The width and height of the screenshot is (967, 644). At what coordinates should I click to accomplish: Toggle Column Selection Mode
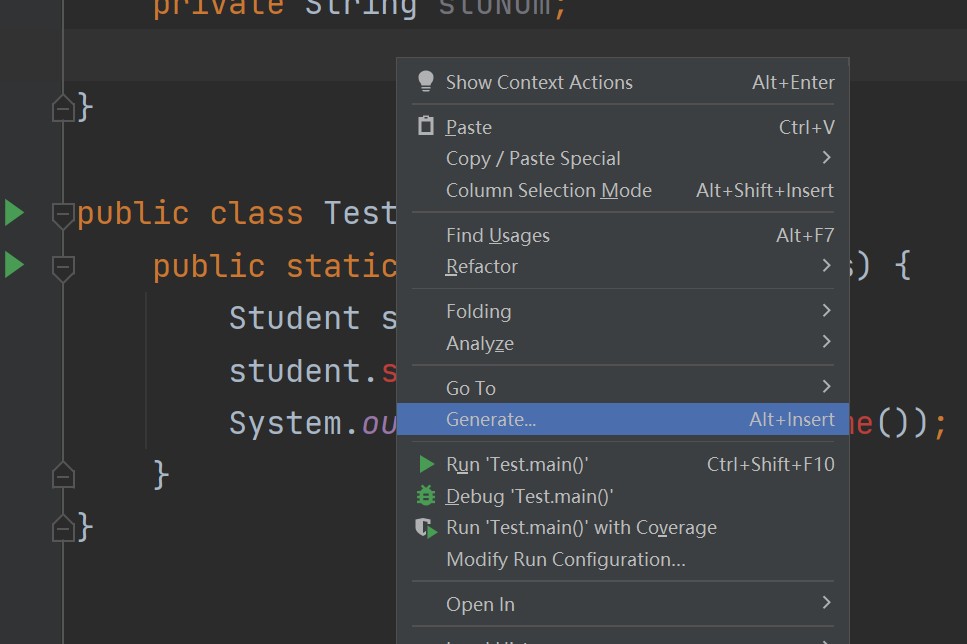pos(548,190)
